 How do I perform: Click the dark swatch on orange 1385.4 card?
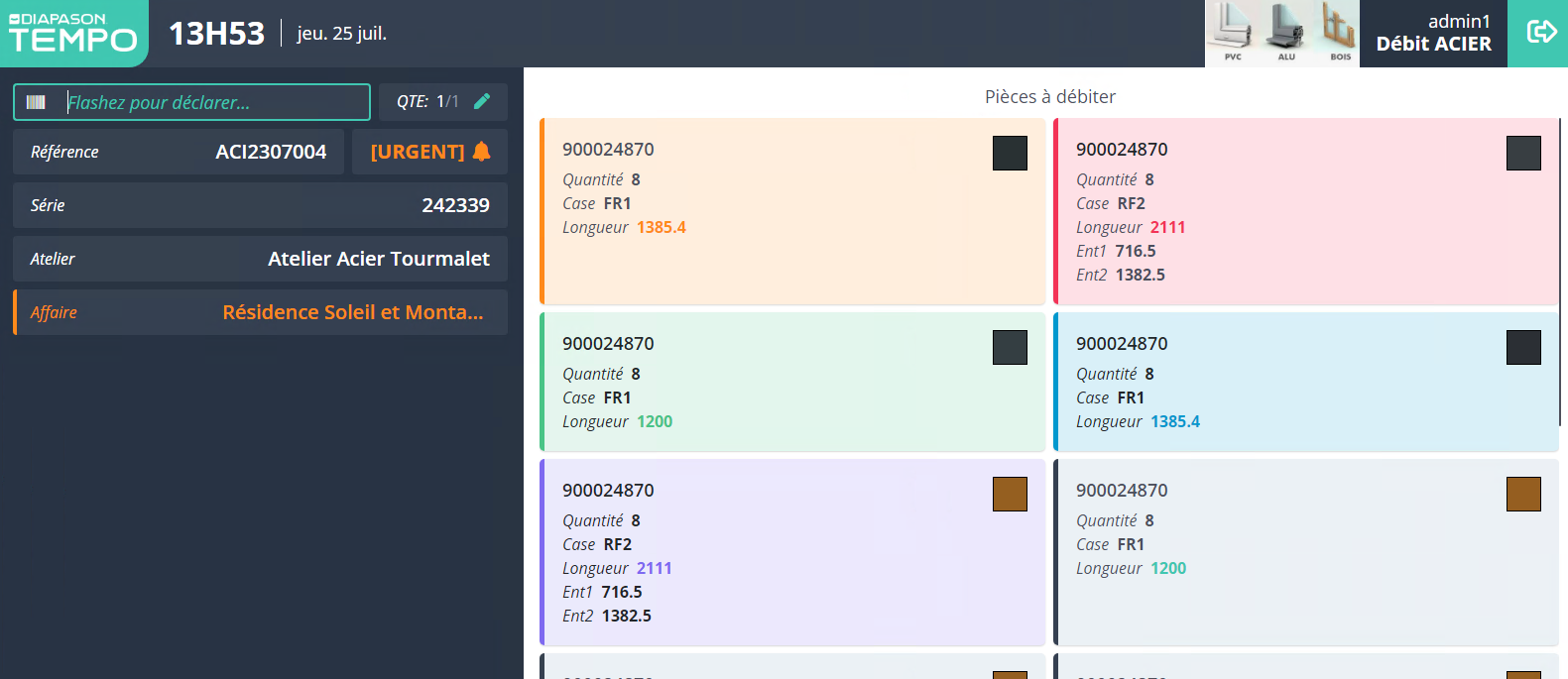click(1010, 154)
